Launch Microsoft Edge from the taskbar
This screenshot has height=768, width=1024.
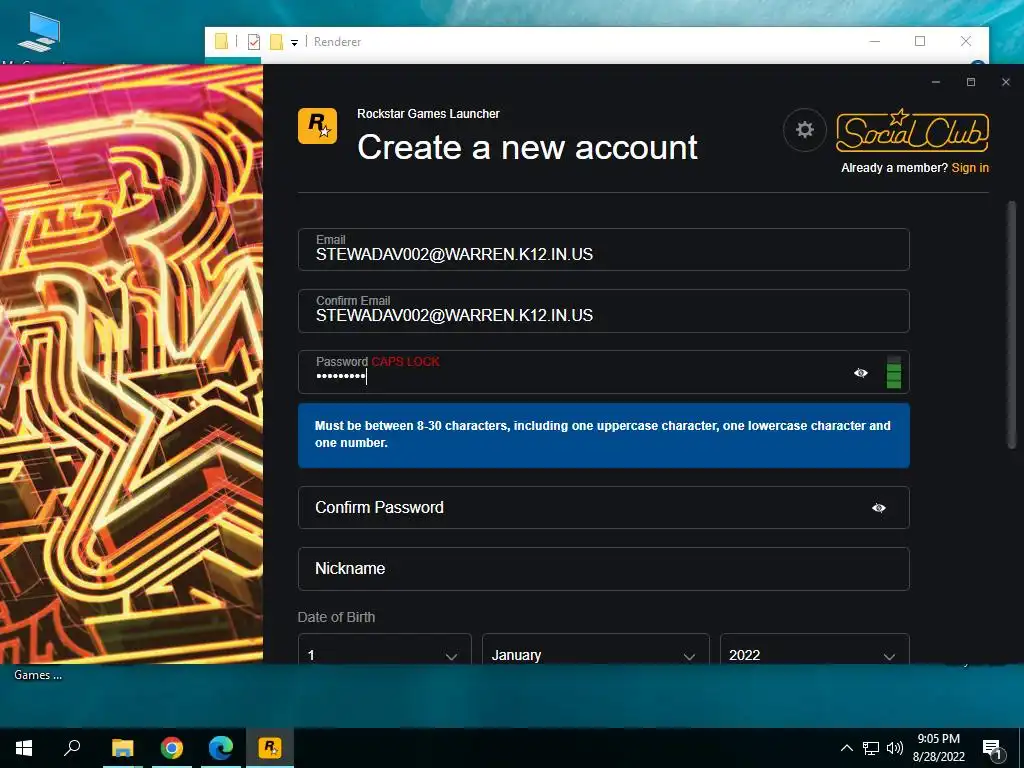(221, 748)
